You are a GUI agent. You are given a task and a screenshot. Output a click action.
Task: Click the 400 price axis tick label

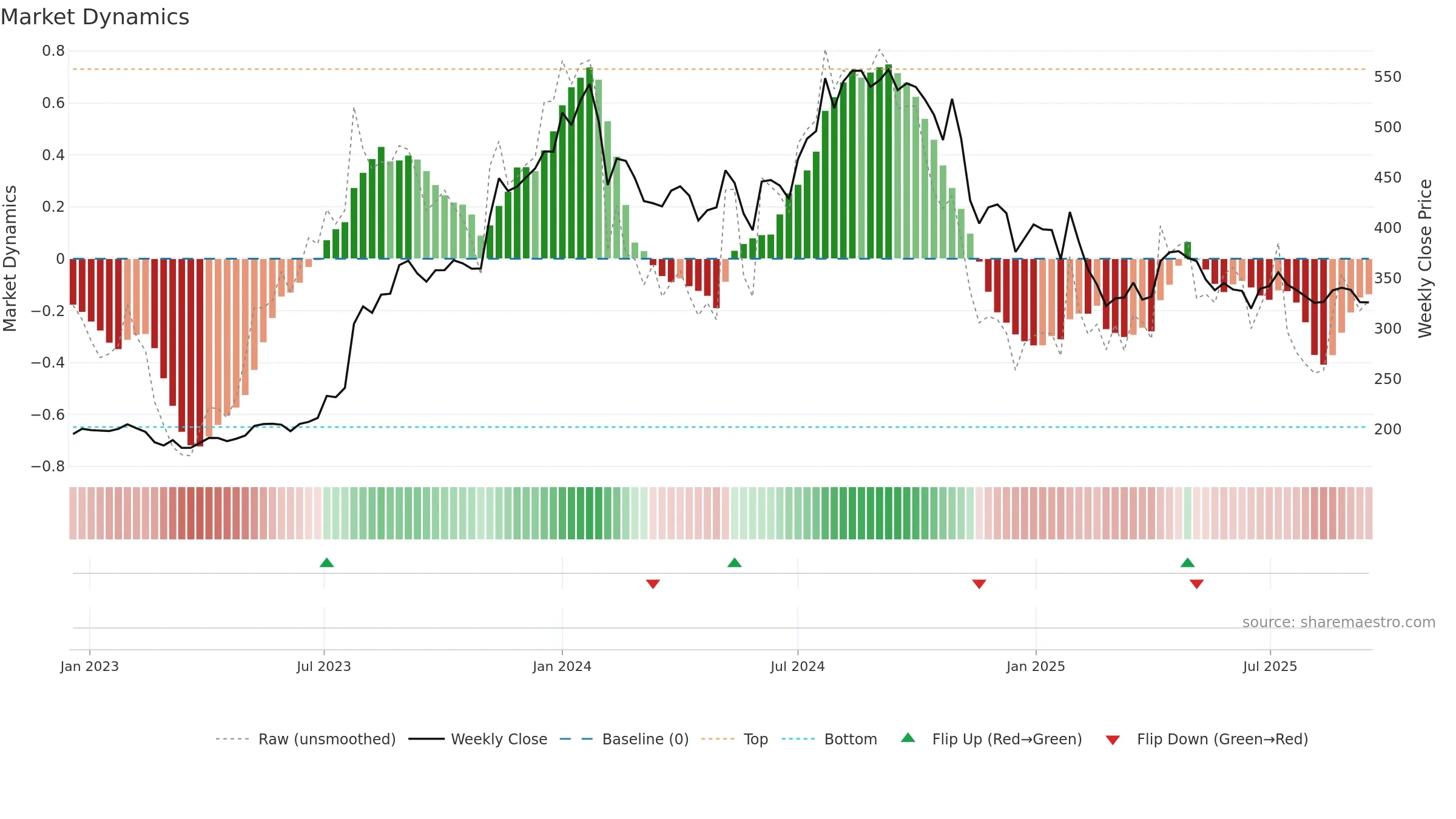(x=1388, y=228)
